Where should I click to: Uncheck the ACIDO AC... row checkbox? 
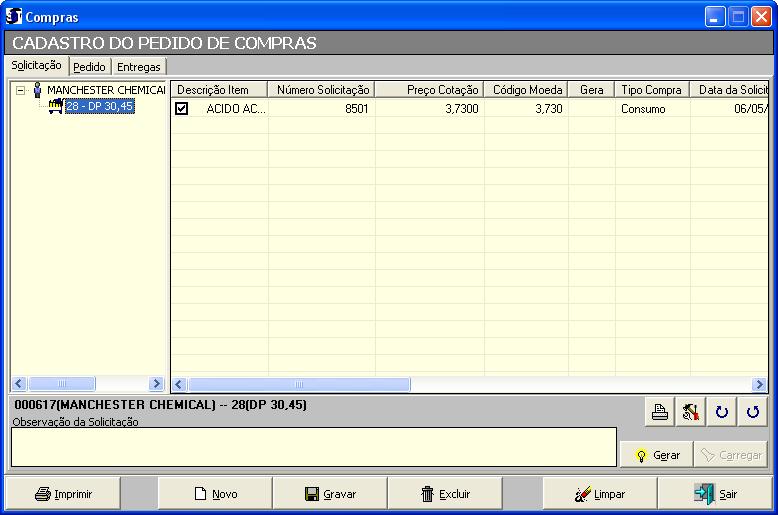point(182,109)
